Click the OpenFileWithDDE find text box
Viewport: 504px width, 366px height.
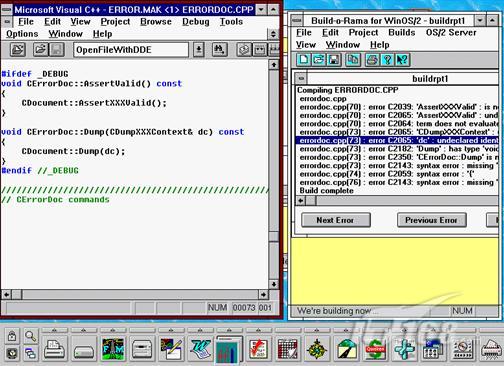coord(131,50)
